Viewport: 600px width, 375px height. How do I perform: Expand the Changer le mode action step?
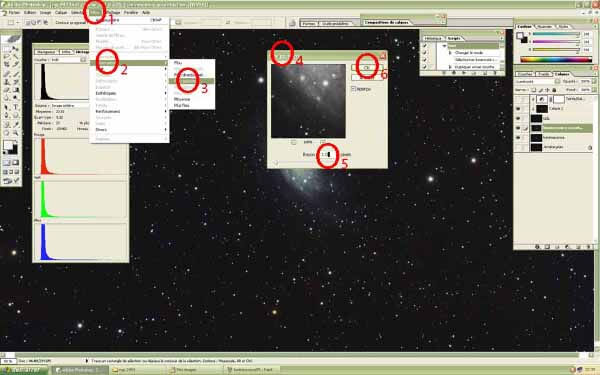[x=450, y=53]
